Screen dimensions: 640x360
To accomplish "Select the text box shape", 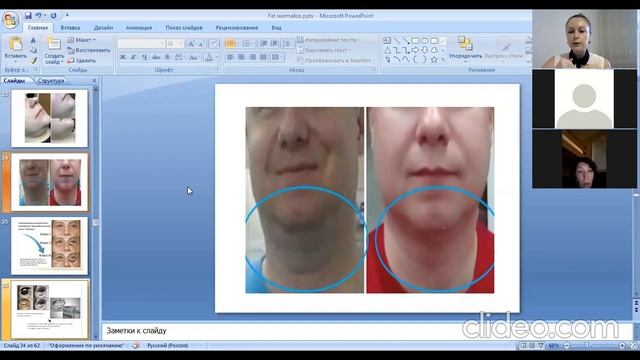I will [387, 40].
